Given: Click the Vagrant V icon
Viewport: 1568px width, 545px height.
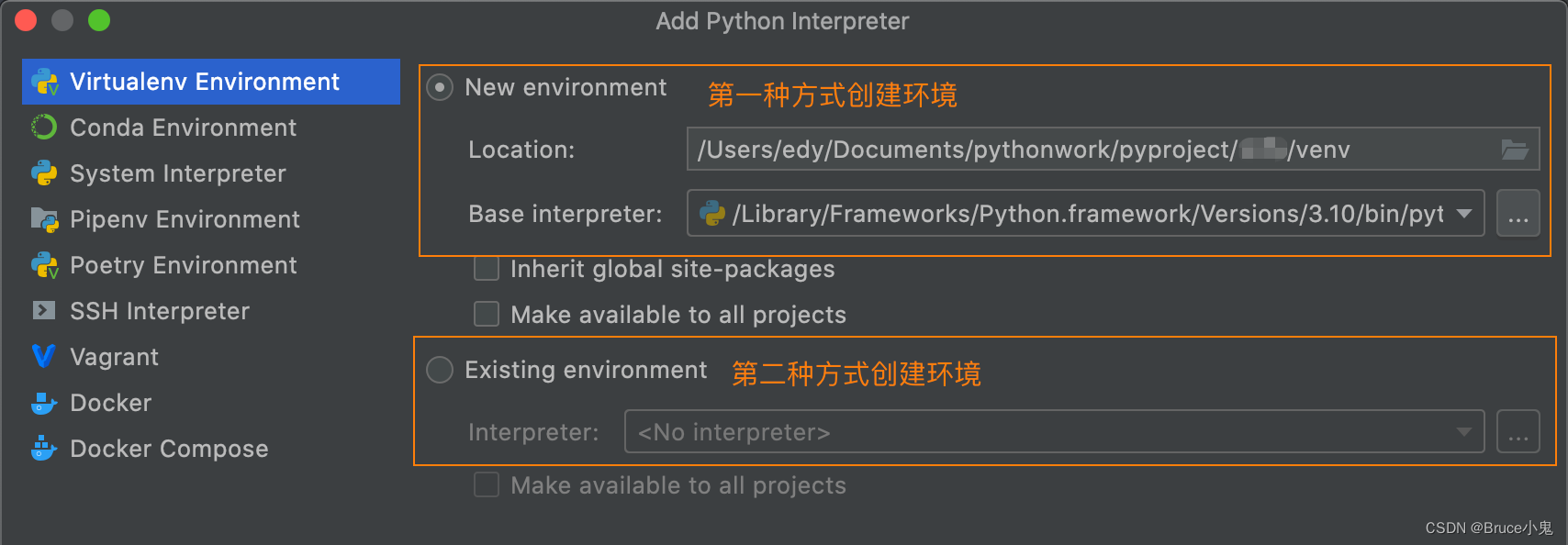Looking at the screenshot, I should (x=44, y=357).
